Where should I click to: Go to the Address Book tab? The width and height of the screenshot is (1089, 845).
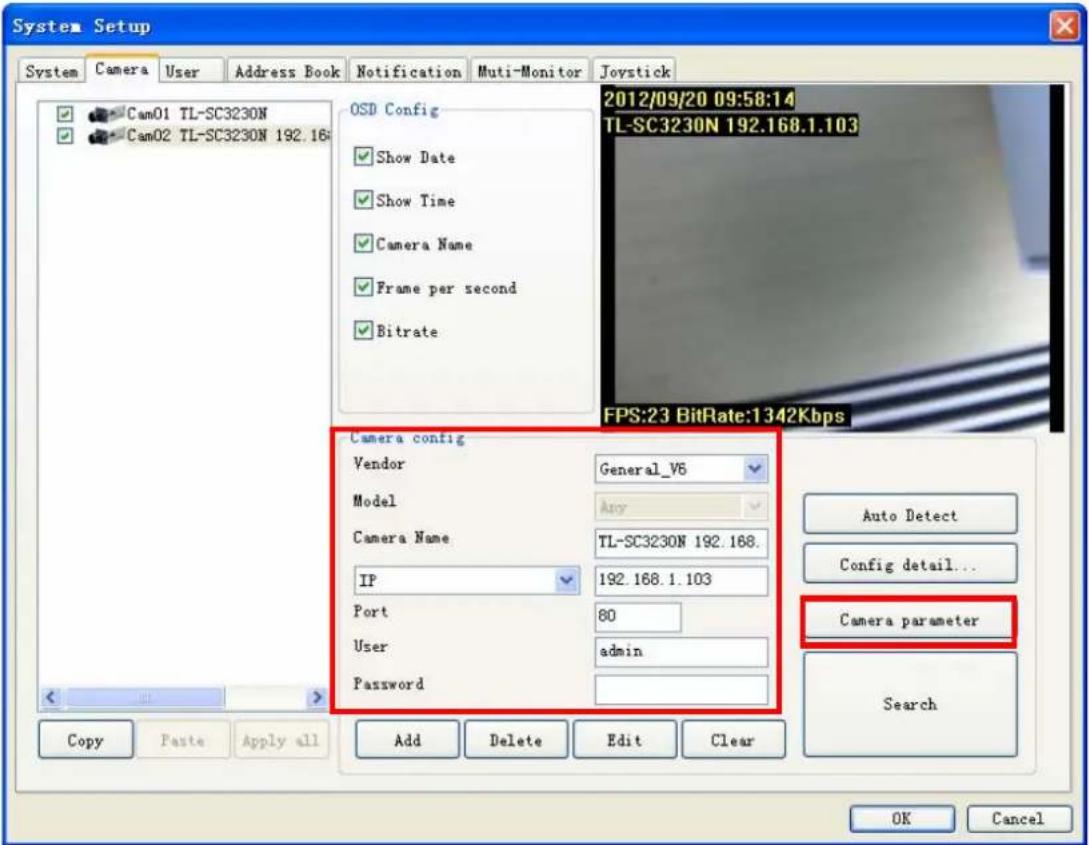(287, 72)
